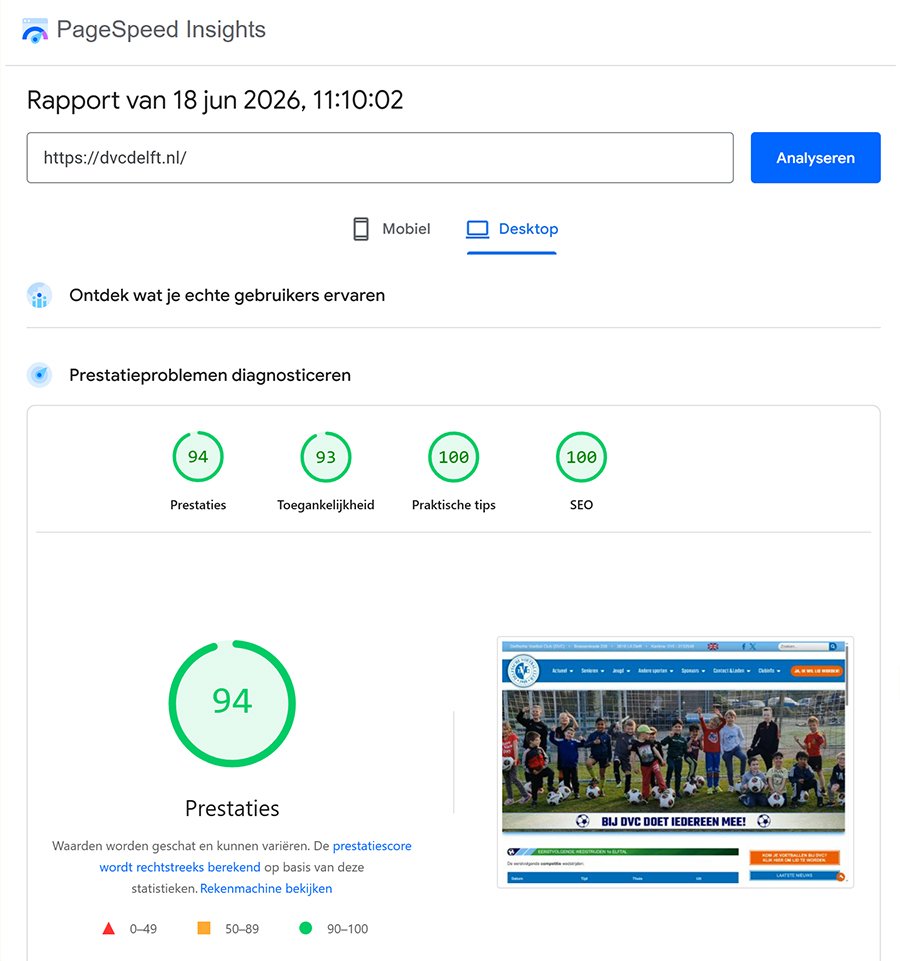This screenshot has width=900, height=961.
Task: Click the green circle 90–100 legend icon
Action: (x=305, y=928)
